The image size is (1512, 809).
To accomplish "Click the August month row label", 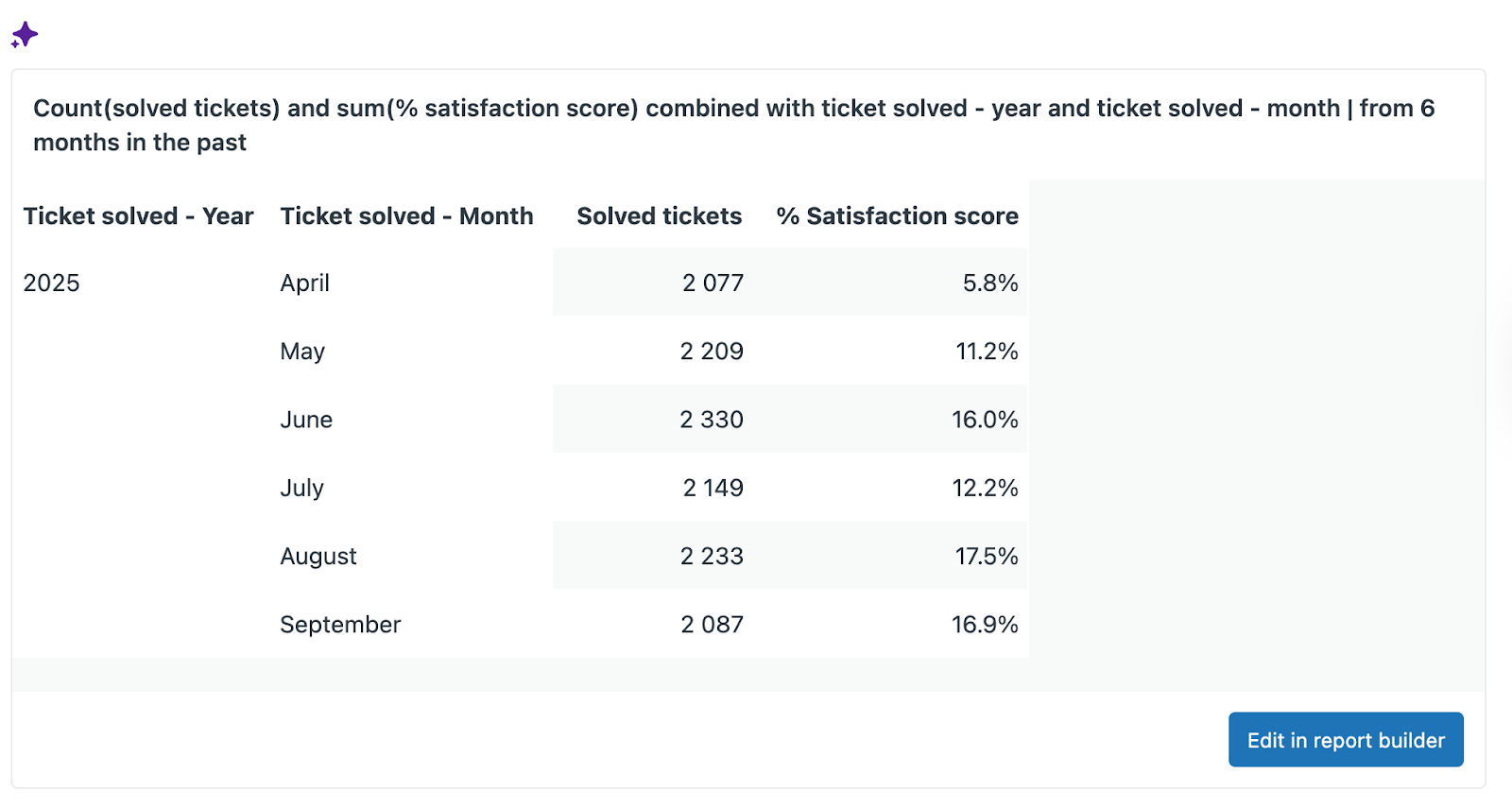I will pyautogui.click(x=318, y=557).
